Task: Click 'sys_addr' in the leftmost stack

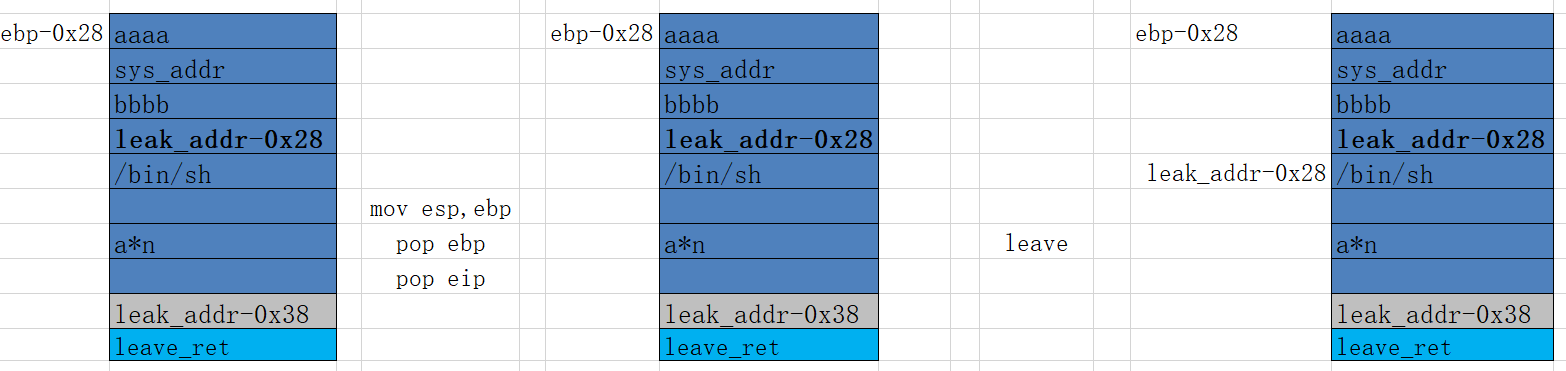Action: (223, 67)
